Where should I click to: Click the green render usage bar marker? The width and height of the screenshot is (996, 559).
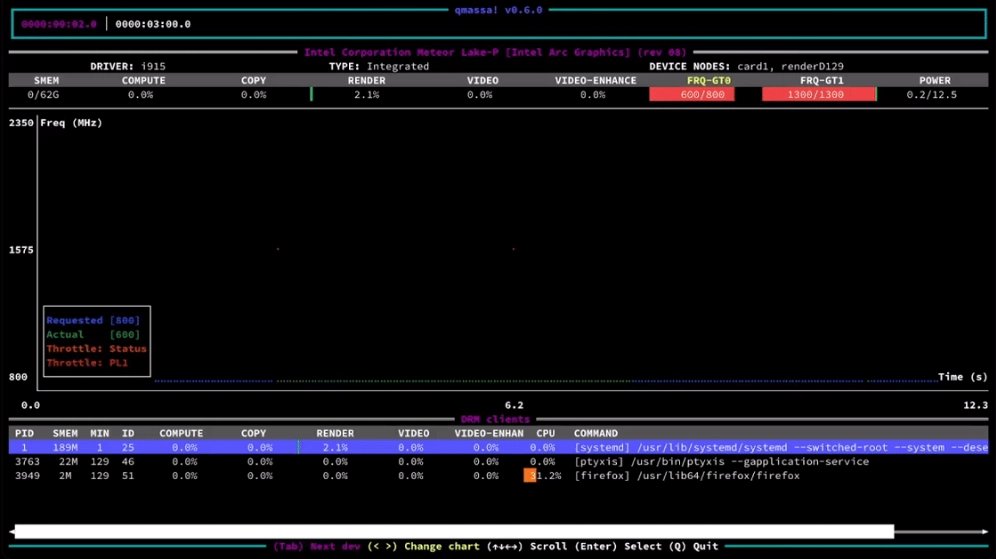311,94
